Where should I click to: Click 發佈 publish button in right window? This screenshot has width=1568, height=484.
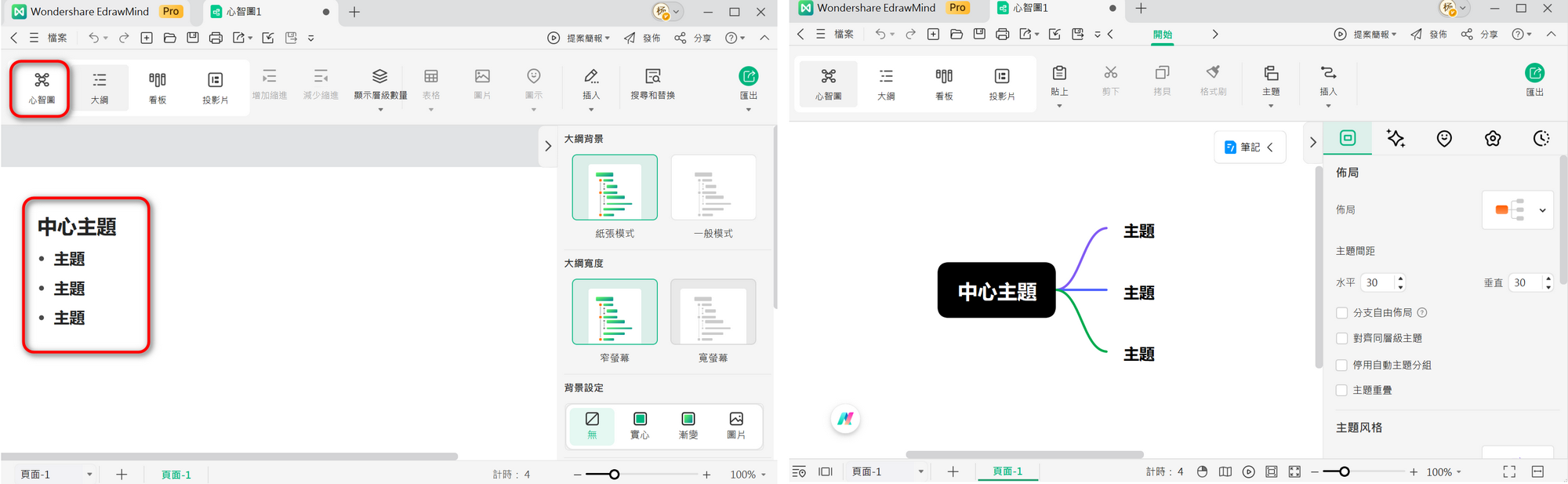1428,34
